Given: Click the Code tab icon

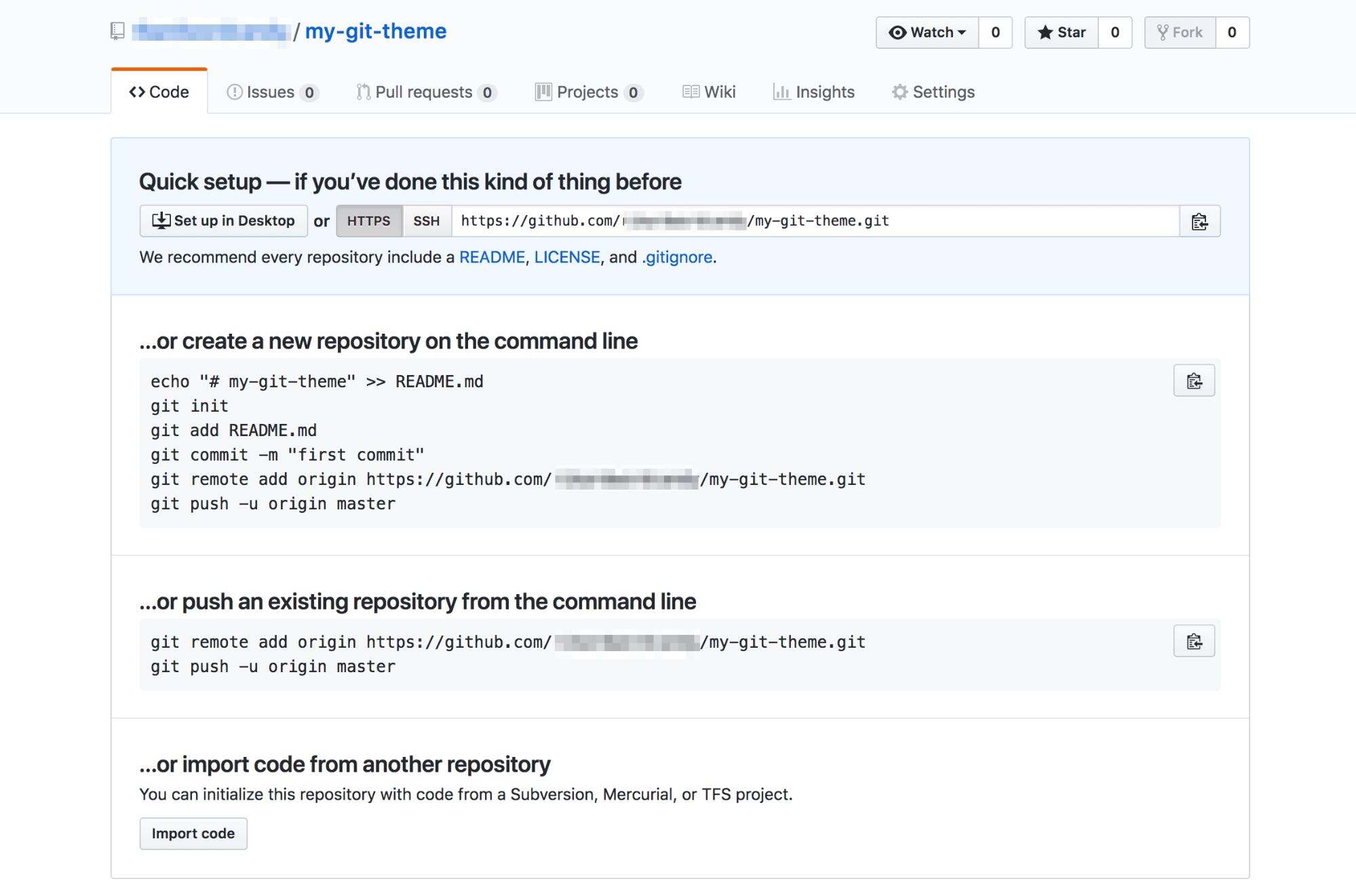Looking at the screenshot, I should click(135, 90).
